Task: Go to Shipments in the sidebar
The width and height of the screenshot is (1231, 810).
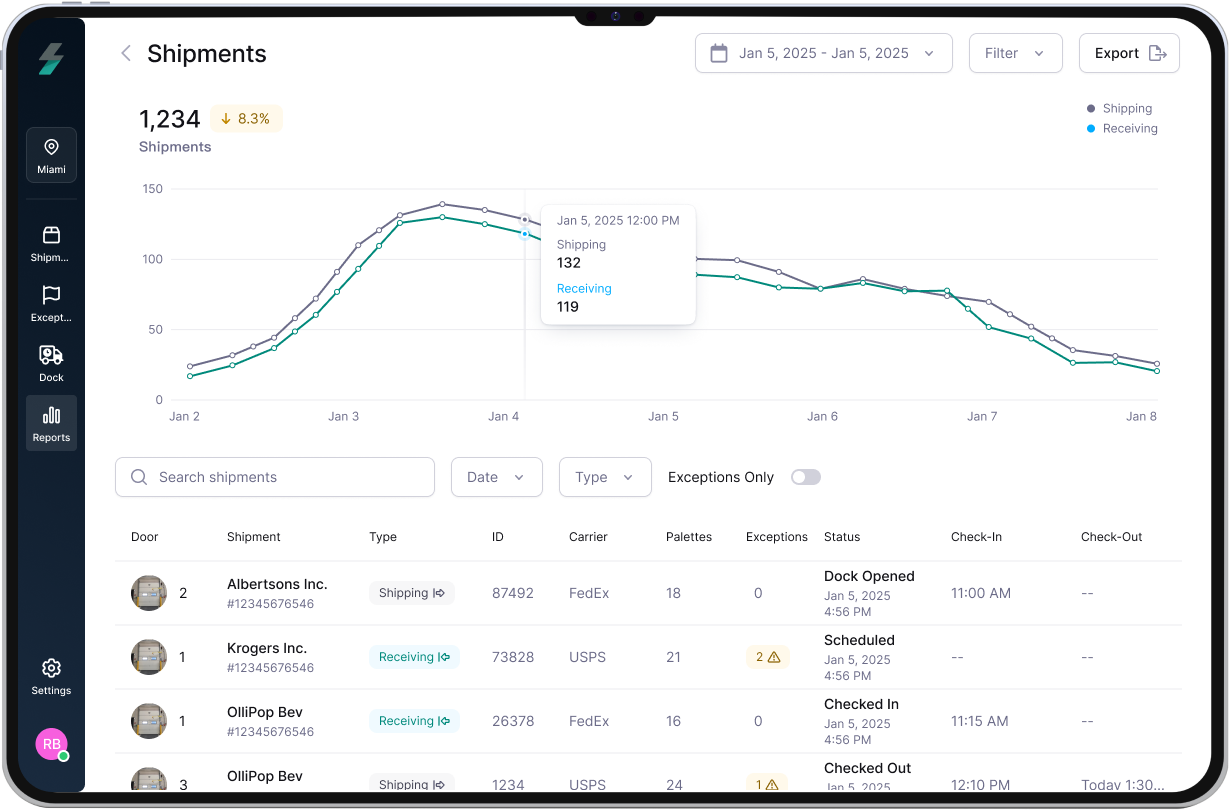Action: [51, 244]
